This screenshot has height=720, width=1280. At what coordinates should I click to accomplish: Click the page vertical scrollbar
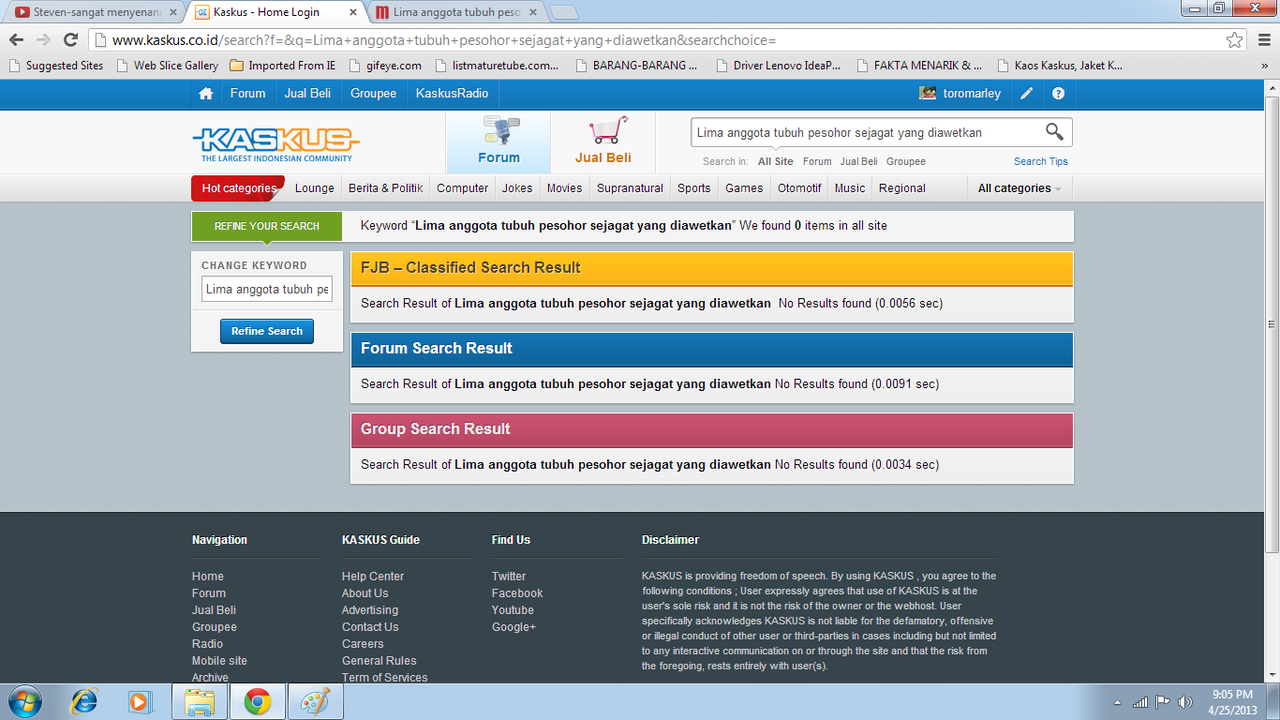(x=1272, y=325)
